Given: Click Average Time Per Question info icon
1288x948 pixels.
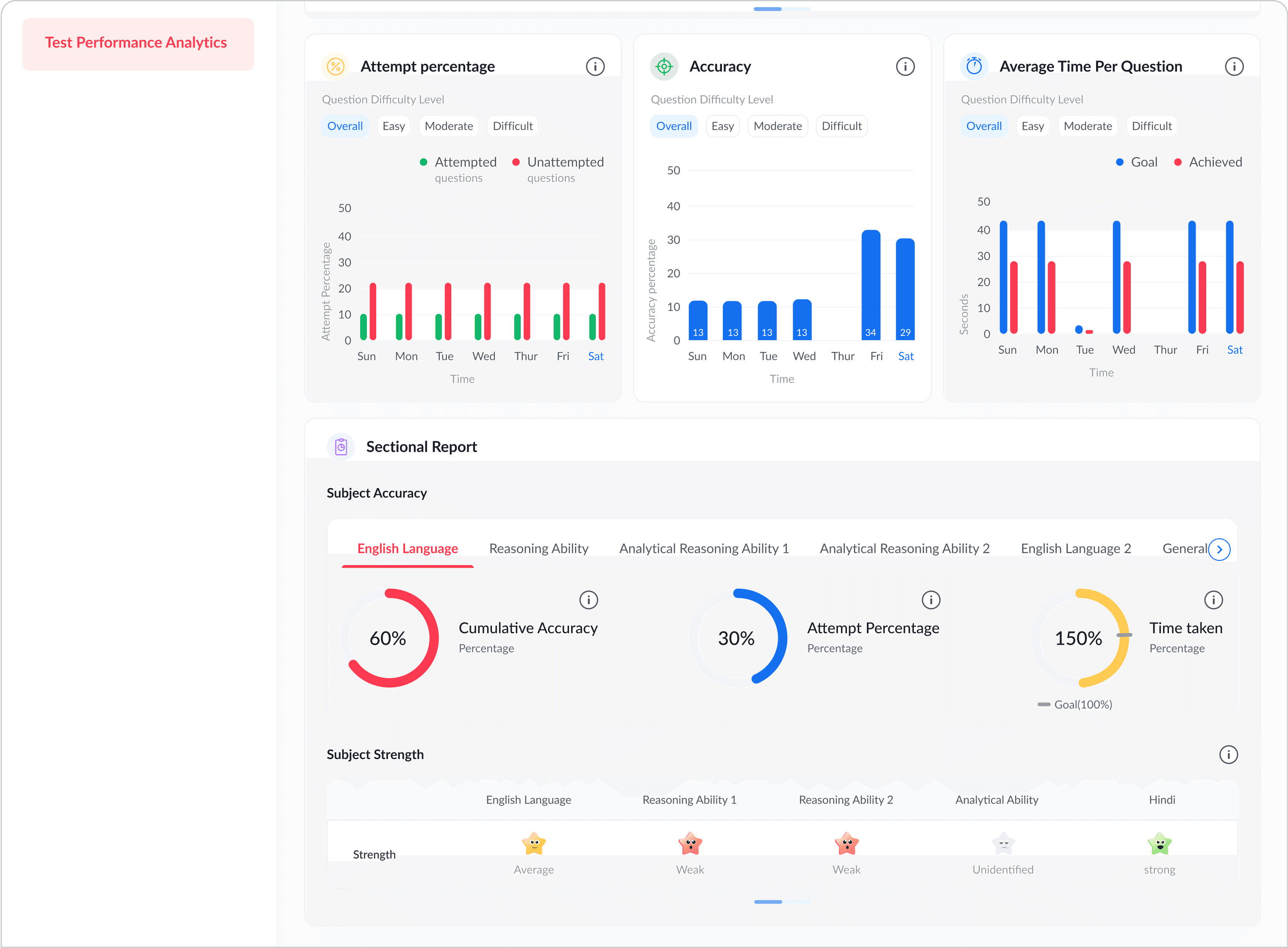Looking at the screenshot, I should tap(1233, 67).
